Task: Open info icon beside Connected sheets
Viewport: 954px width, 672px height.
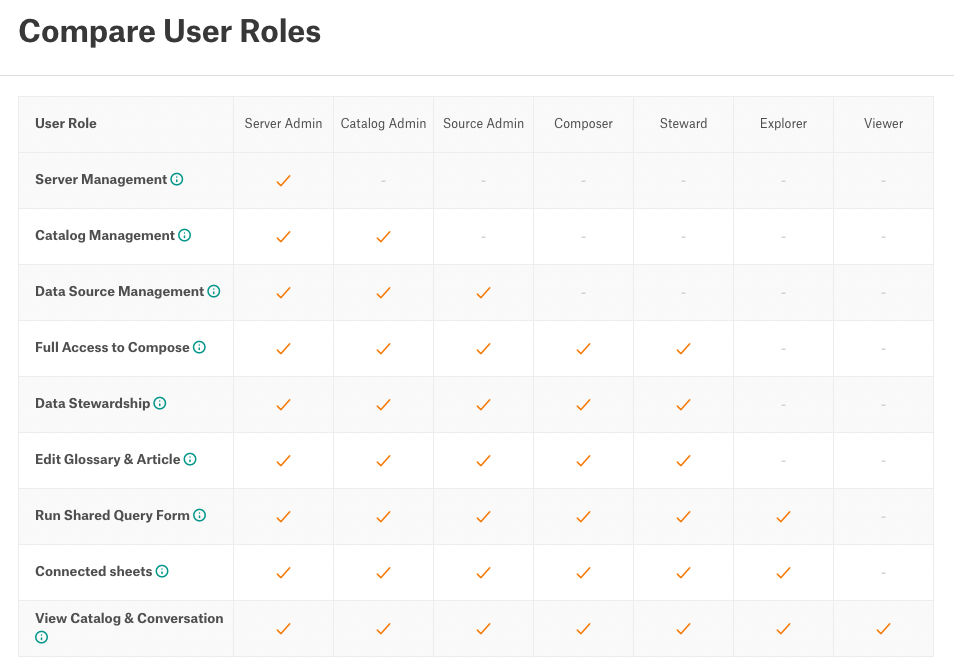Action: point(162,571)
